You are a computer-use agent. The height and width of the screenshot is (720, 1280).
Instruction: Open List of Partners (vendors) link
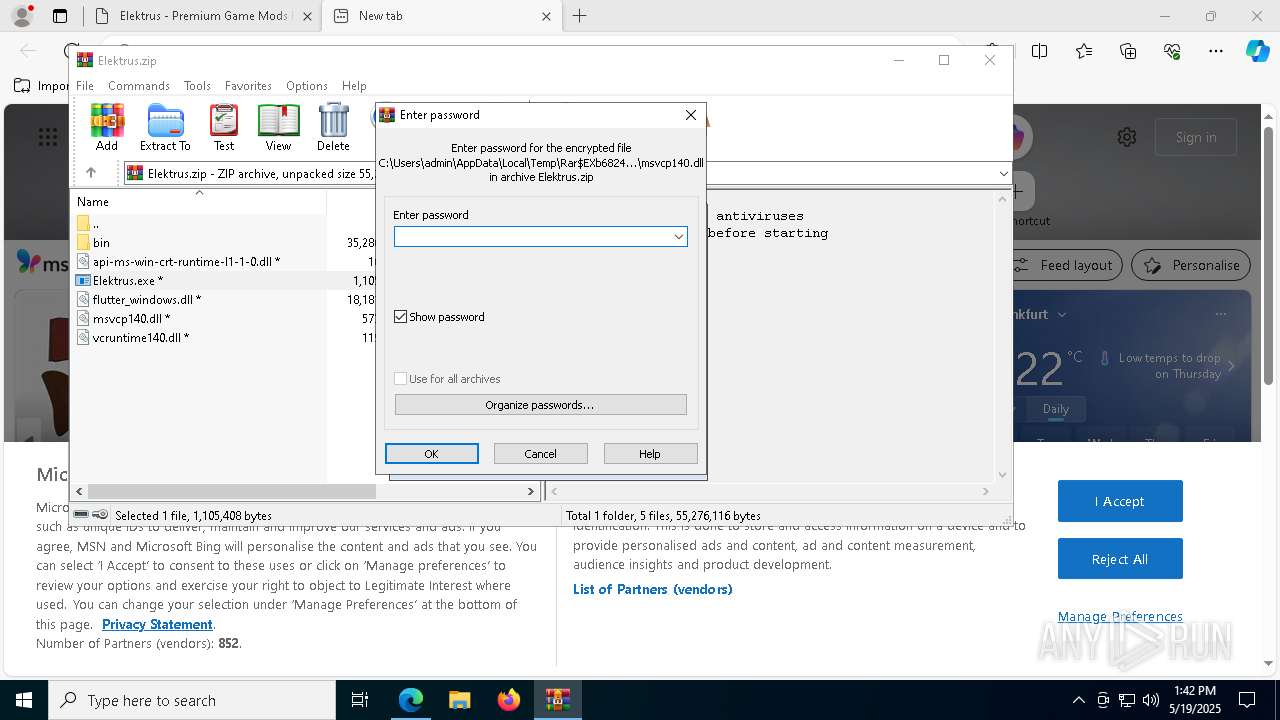[x=653, y=589]
